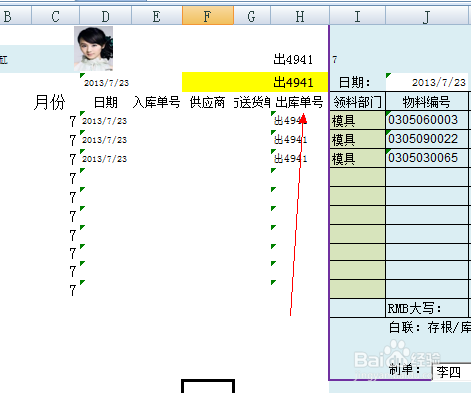Viewport: 471px width, 393px height.
Task: Click the 出4941 cell above the yellow cell
Action: pyautogui.click(x=293, y=60)
